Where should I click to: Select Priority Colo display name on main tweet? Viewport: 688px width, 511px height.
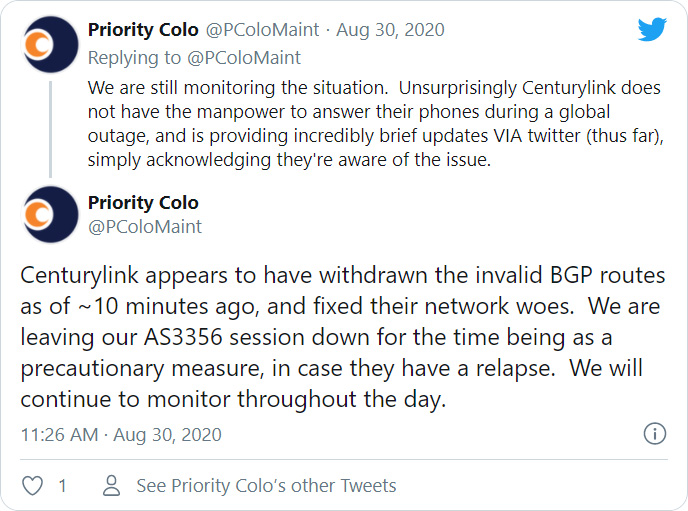coord(143,203)
